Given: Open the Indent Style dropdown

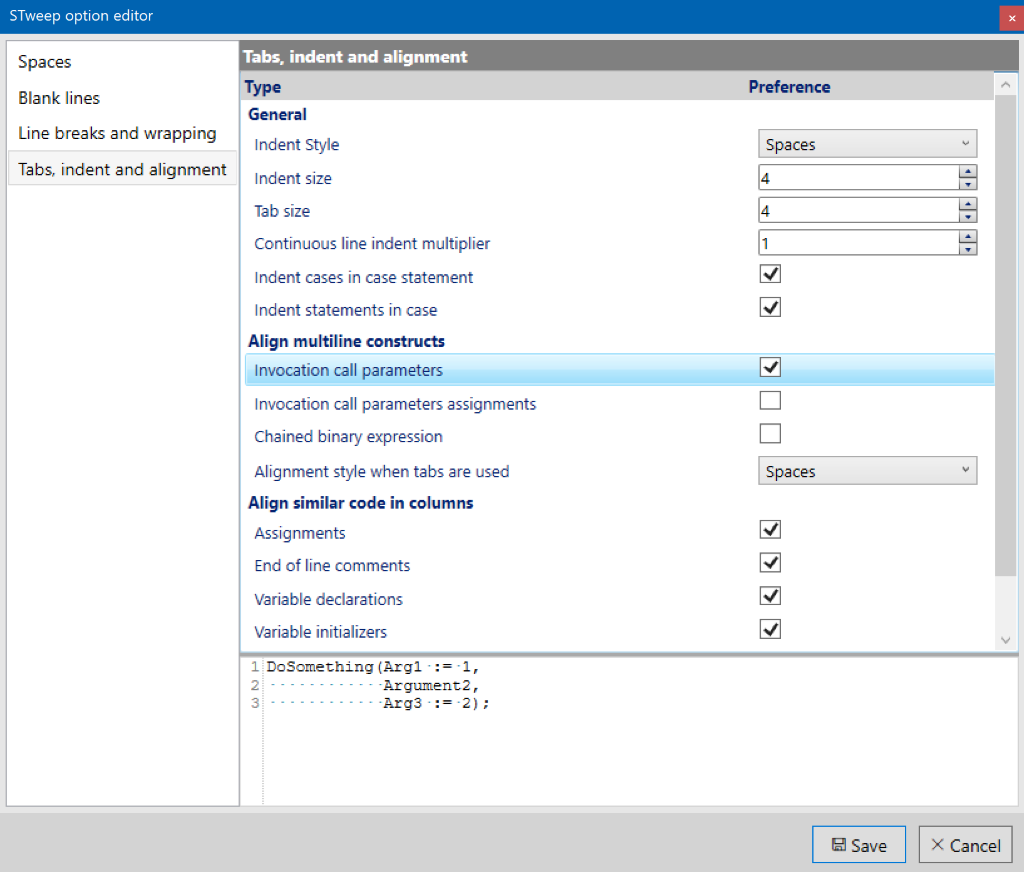Looking at the screenshot, I should [867, 144].
